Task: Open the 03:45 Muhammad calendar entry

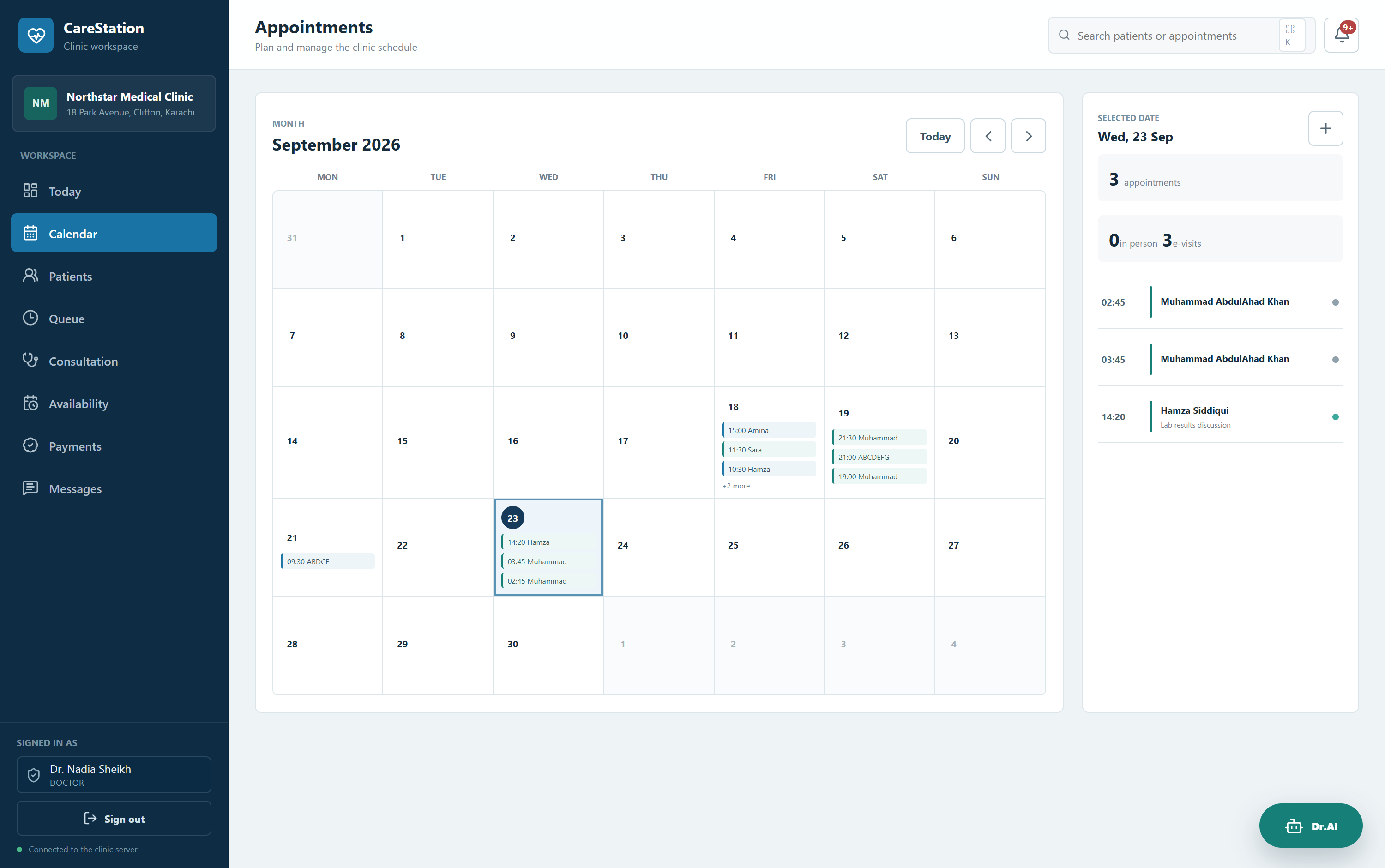Action: 548,561
